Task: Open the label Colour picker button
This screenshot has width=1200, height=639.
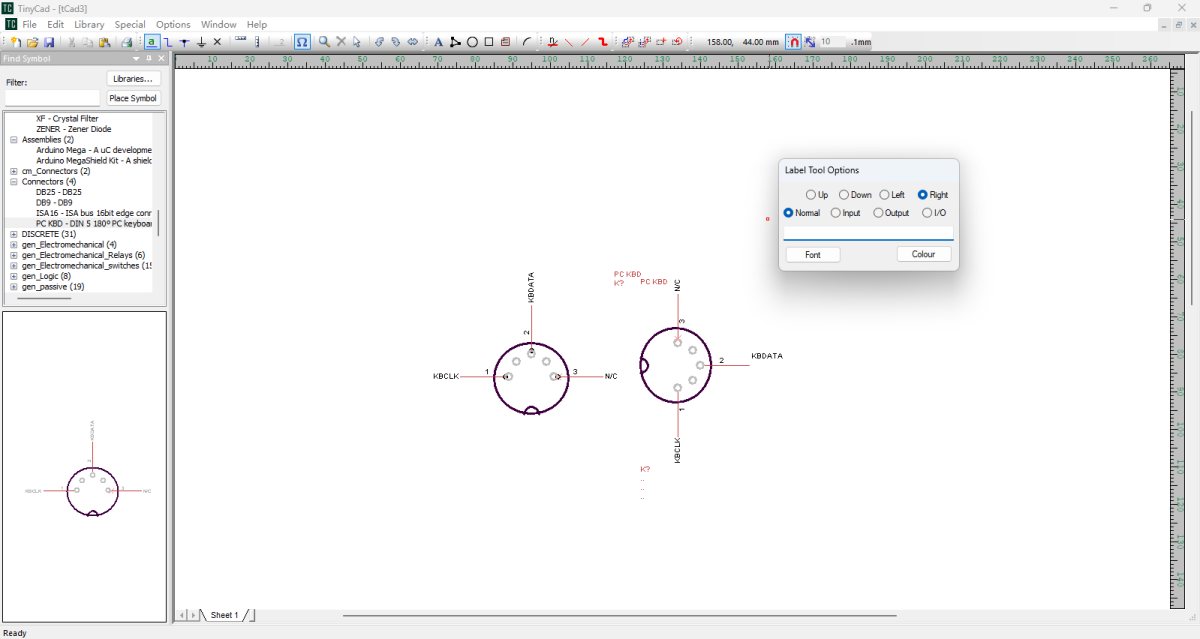Action: (923, 255)
